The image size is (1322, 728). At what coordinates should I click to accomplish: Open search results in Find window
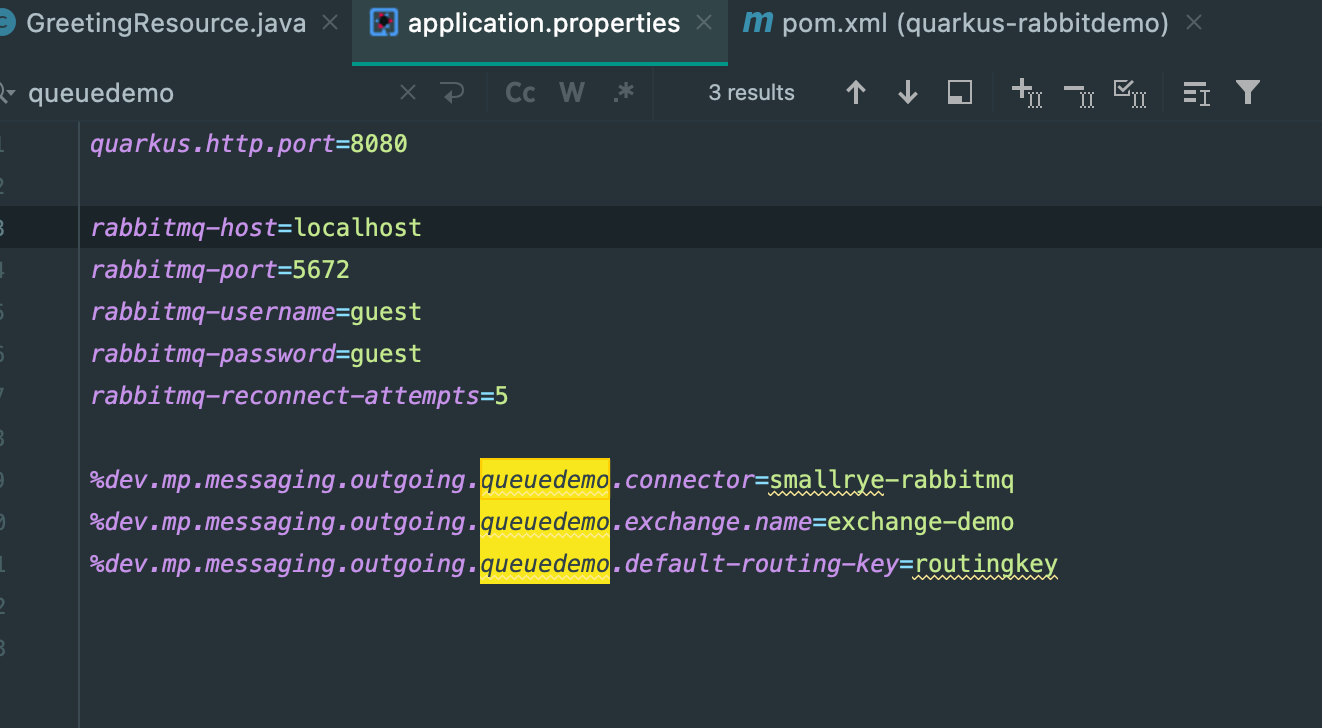point(960,93)
